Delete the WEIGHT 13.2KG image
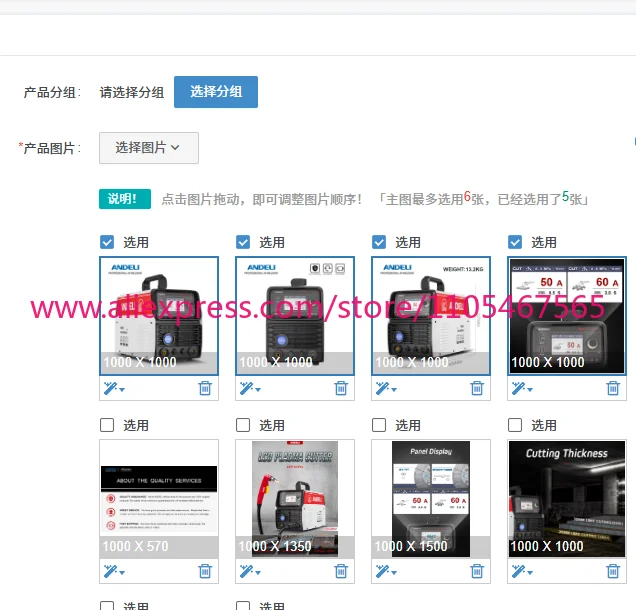636x610 pixels. point(477,388)
